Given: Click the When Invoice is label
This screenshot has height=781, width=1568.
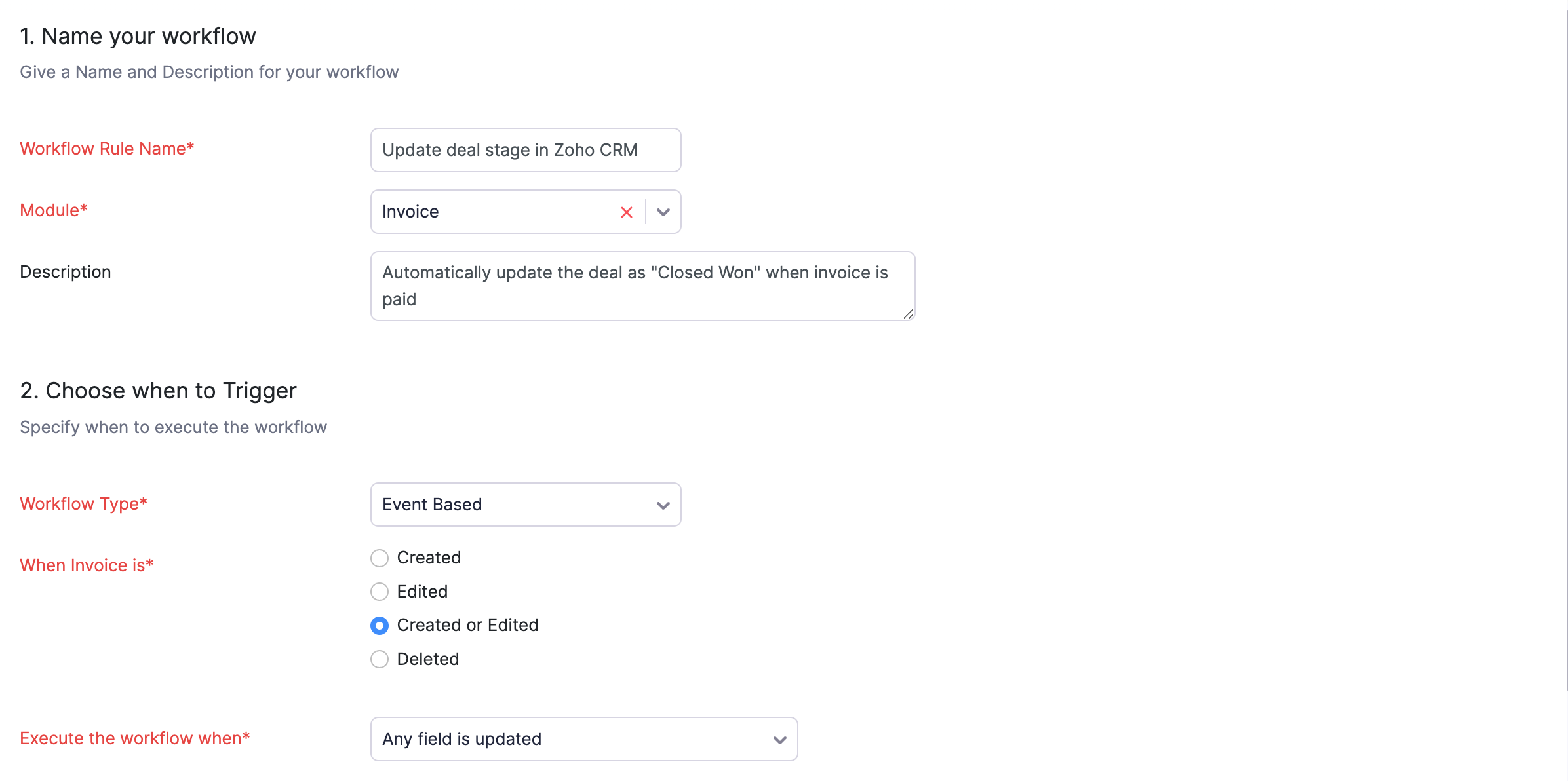Looking at the screenshot, I should (x=87, y=565).
